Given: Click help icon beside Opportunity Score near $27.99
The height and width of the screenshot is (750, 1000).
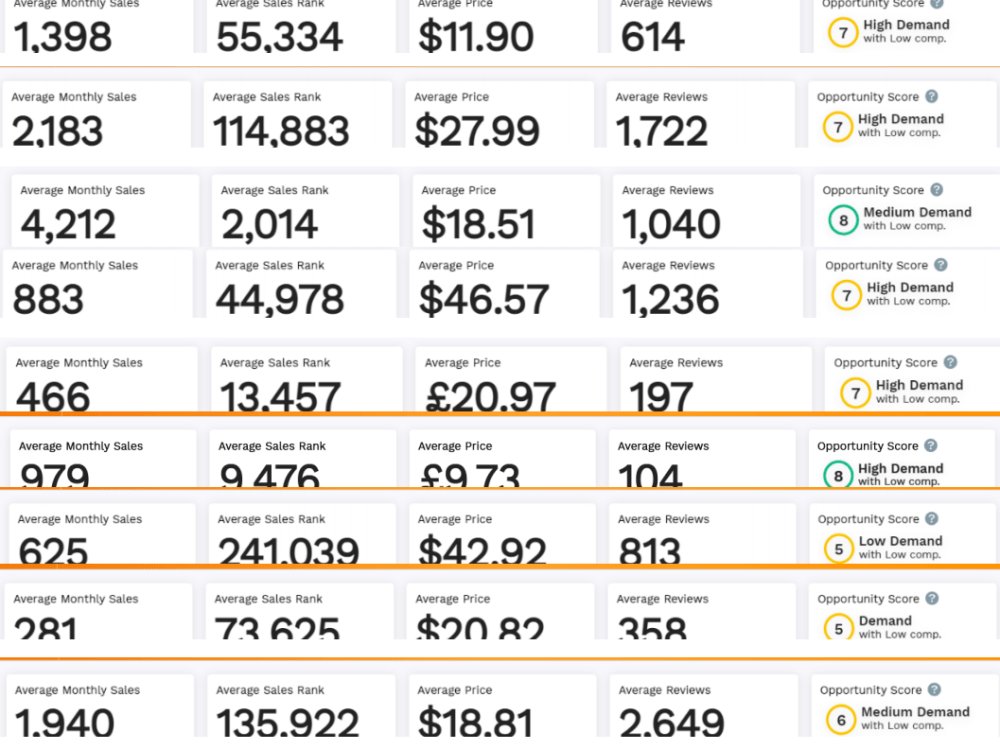Looking at the screenshot, I should point(932,96).
